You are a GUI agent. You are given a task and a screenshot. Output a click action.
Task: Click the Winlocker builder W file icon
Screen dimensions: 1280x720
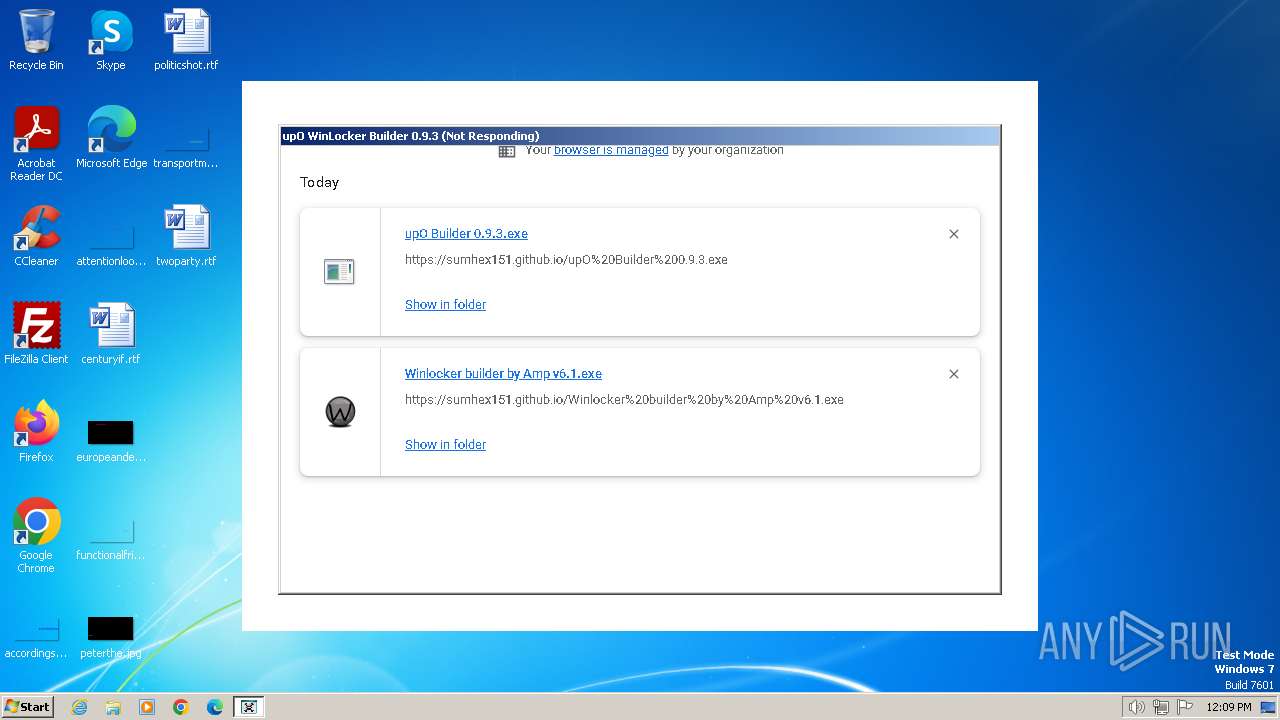(340, 411)
